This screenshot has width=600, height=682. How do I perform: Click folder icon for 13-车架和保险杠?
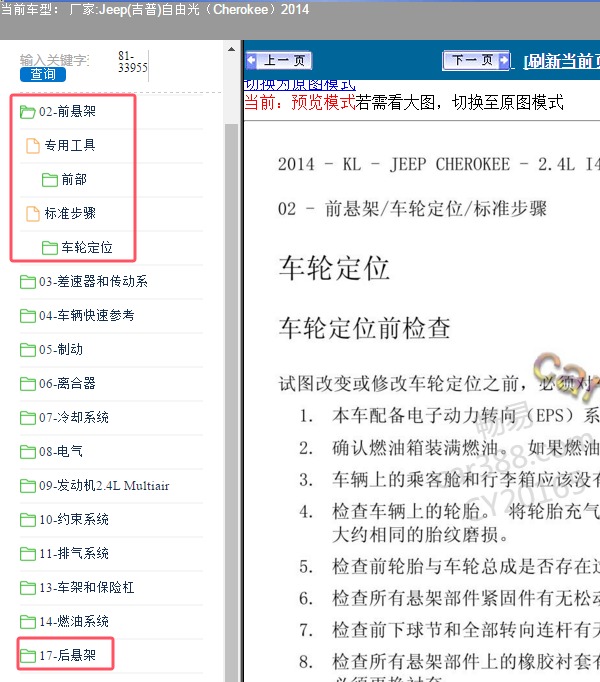[28, 588]
